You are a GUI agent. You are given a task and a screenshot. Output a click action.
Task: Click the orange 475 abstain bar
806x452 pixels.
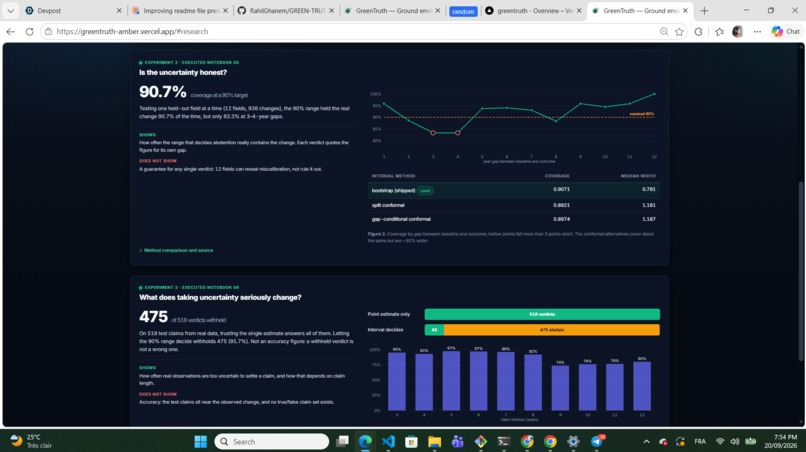(552, 330)
